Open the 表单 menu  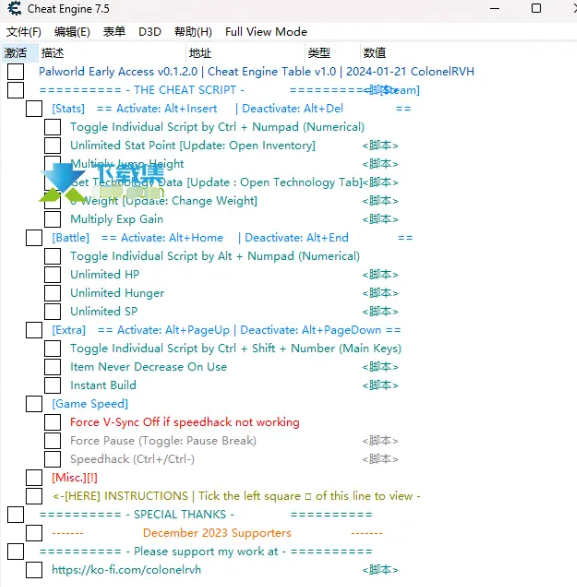pyautogui.click(x=114, y=32)
